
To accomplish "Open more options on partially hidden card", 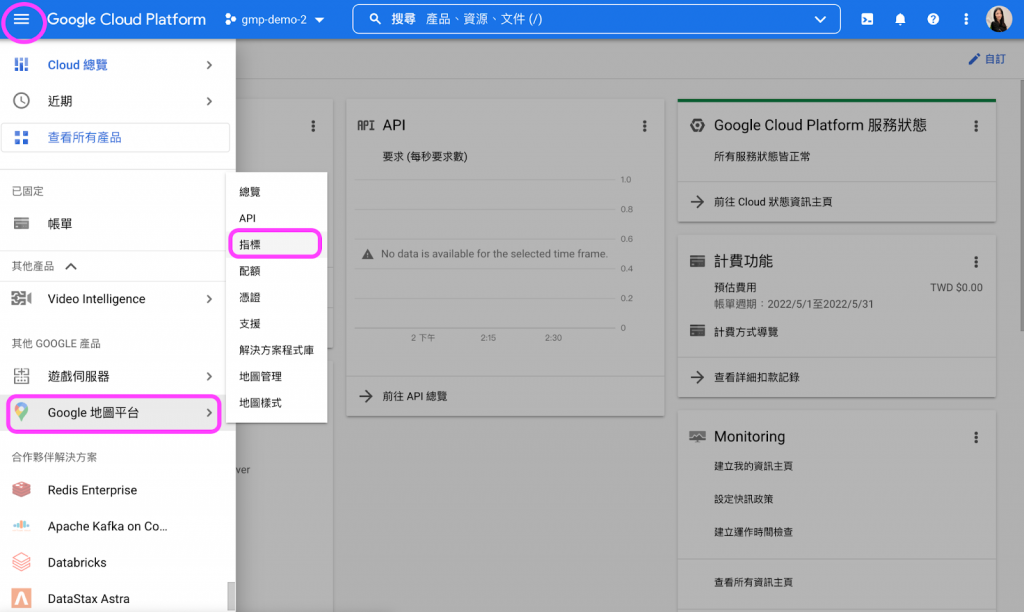I will coord(313,126).
